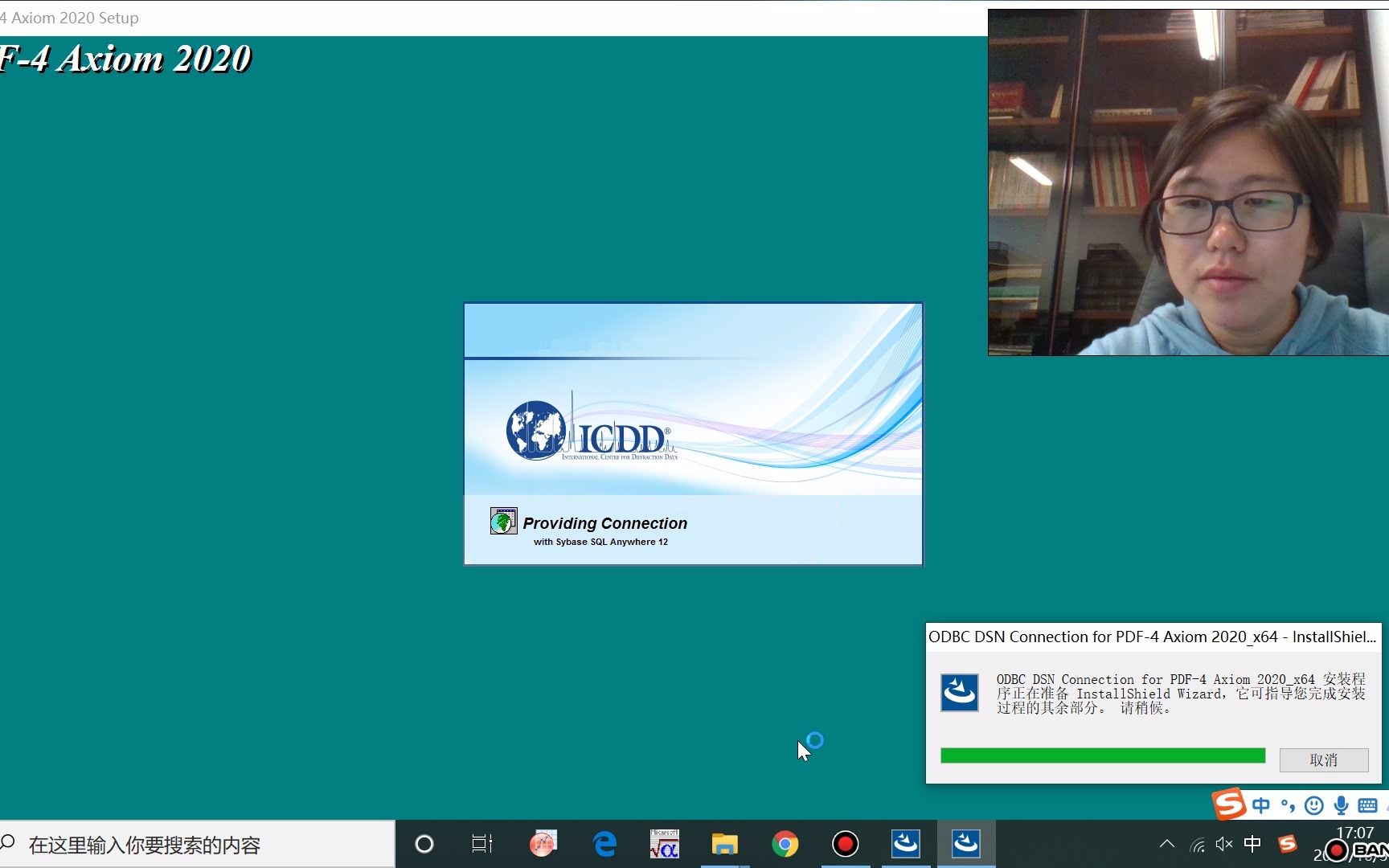The width and height of the screenshot is (1389, 868).
Task: Switch to first InstallShield taskbar window
Action: pos(905,844)
